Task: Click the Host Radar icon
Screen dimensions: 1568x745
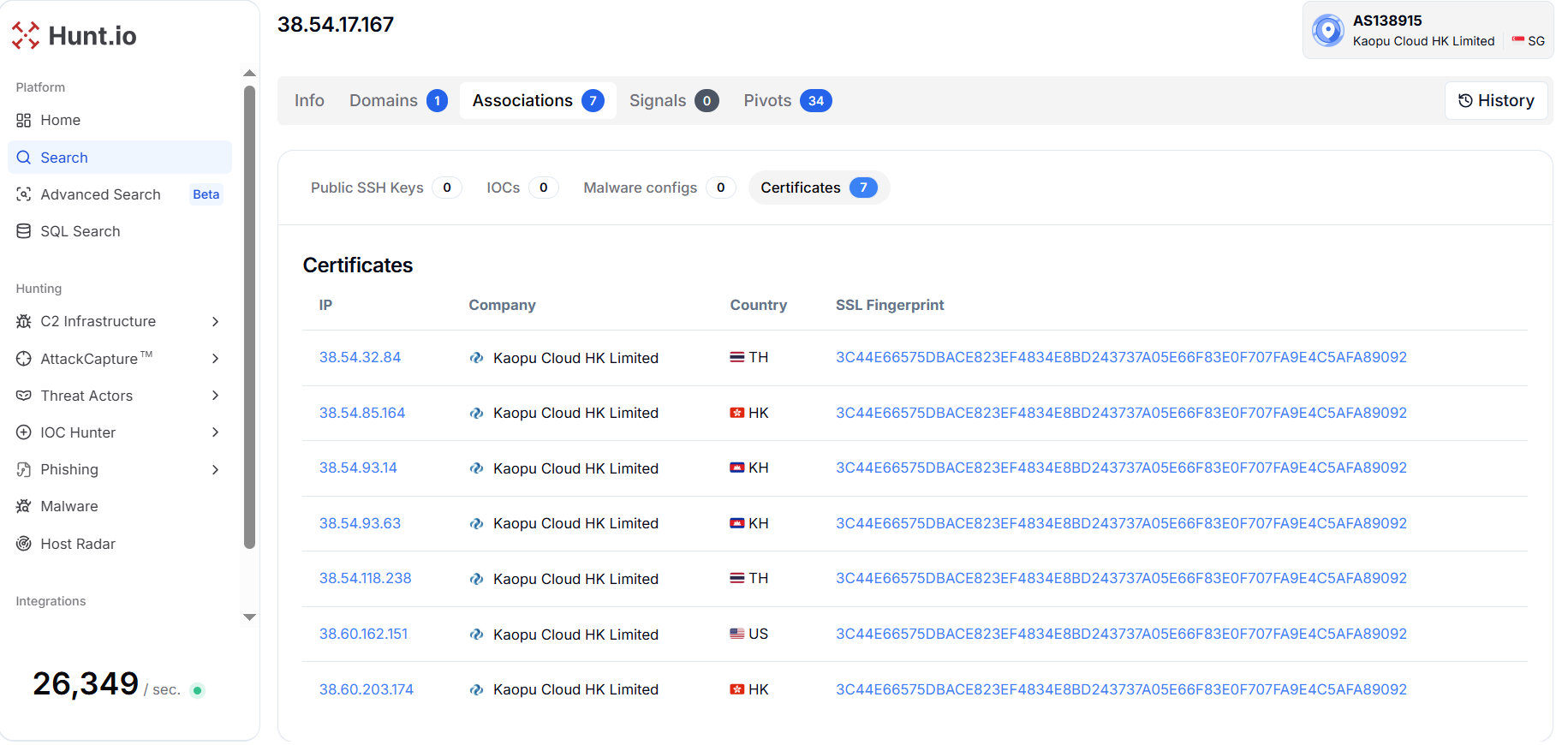Action: tap(24, 544)
